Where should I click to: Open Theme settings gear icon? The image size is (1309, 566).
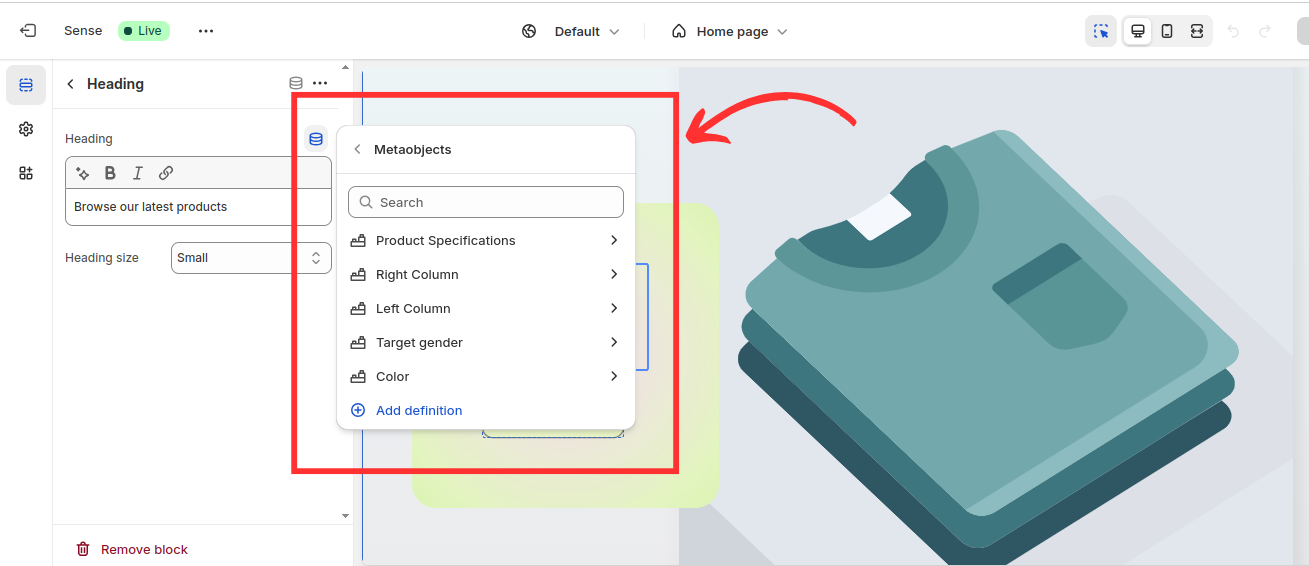(x=26, y=129)
